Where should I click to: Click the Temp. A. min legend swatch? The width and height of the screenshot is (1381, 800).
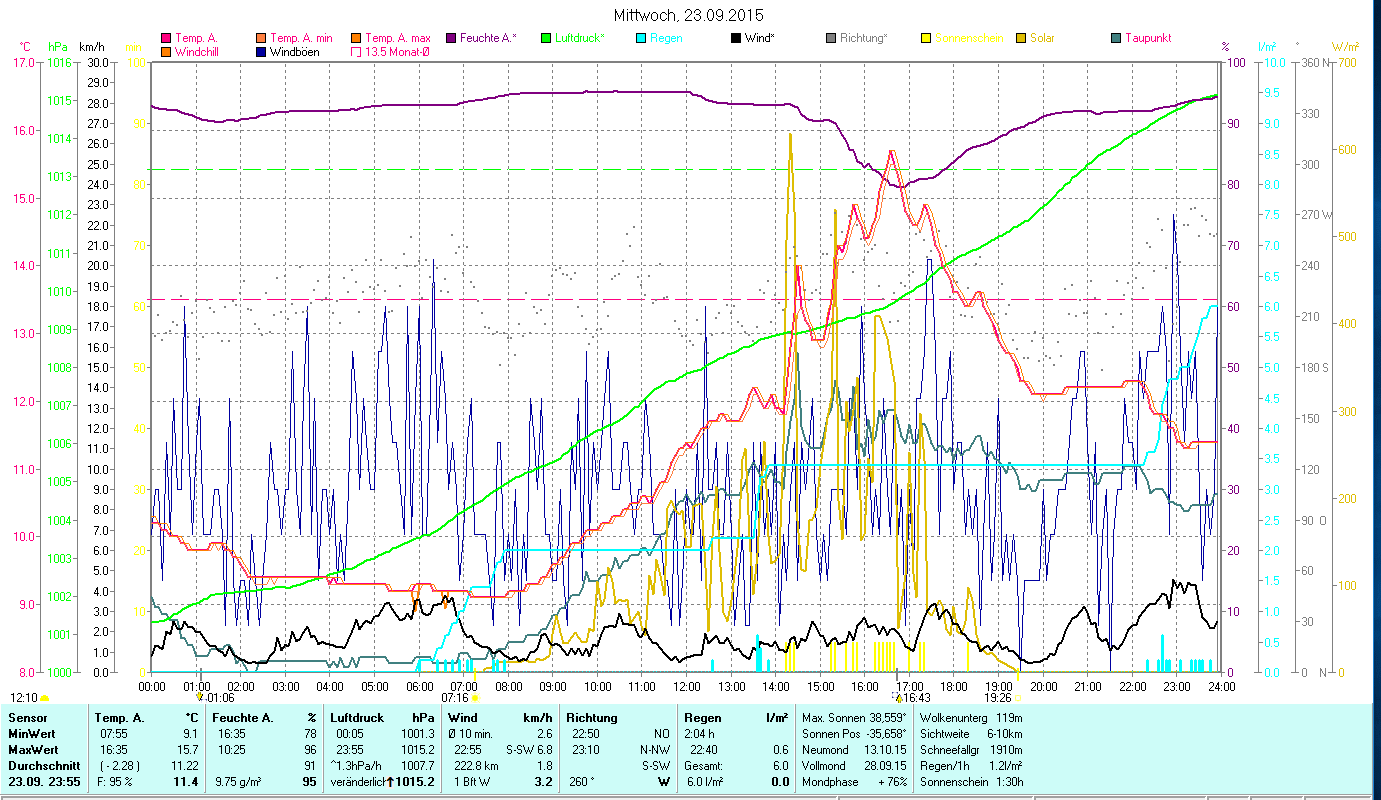point(262,38)
